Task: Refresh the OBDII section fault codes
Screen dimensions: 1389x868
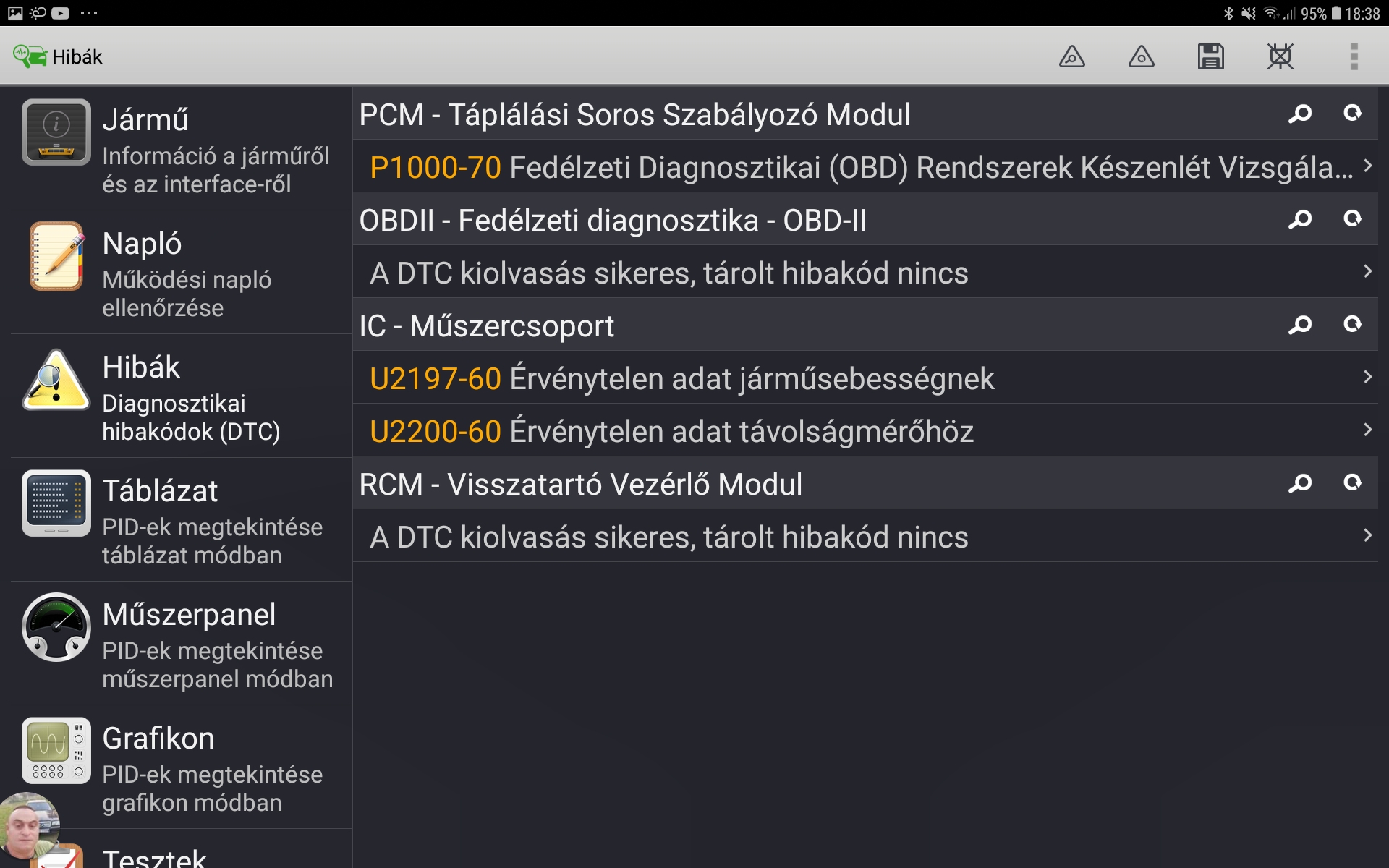Action: (1352, 219)
